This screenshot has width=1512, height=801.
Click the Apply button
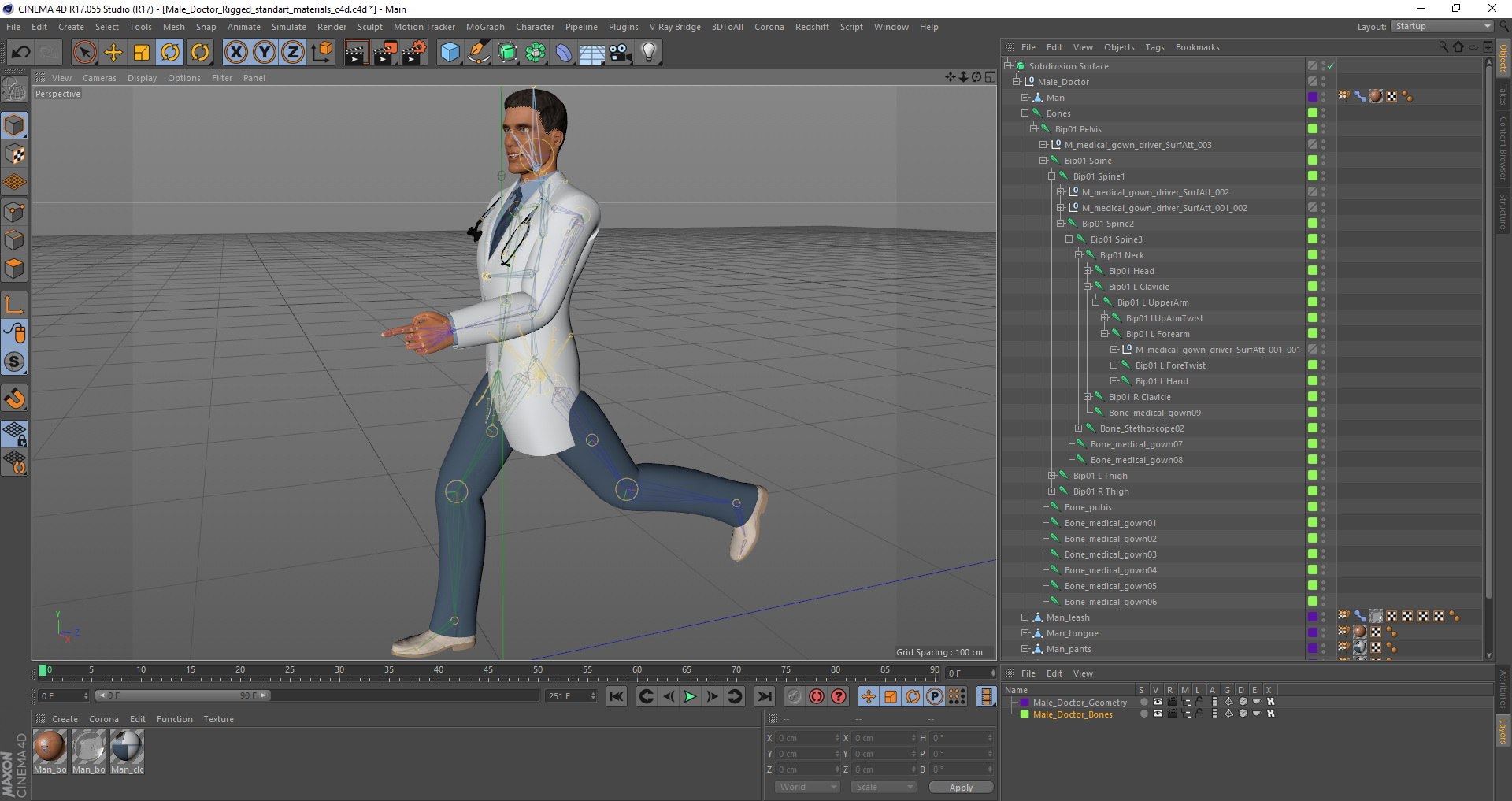pos(961,787)
